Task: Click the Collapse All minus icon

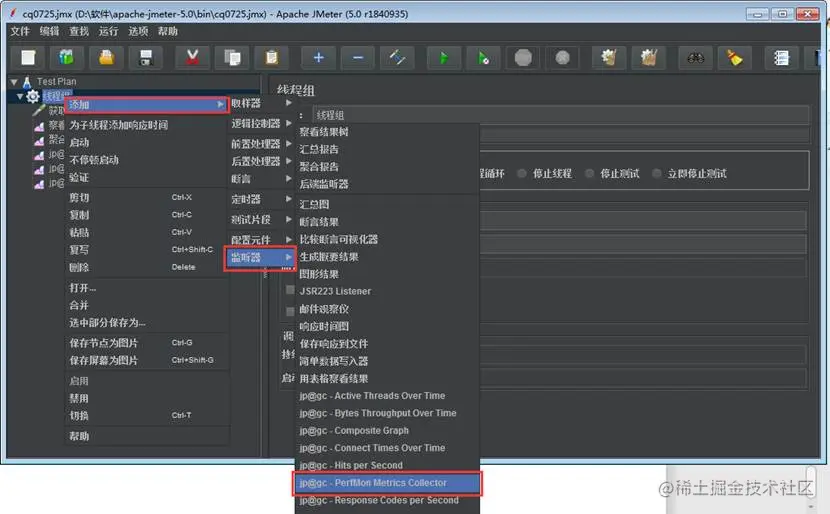Action: coord(358,57)
